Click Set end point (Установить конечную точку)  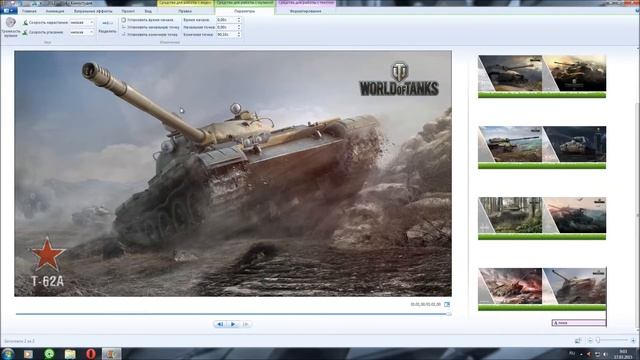click(x=149, y=35)
